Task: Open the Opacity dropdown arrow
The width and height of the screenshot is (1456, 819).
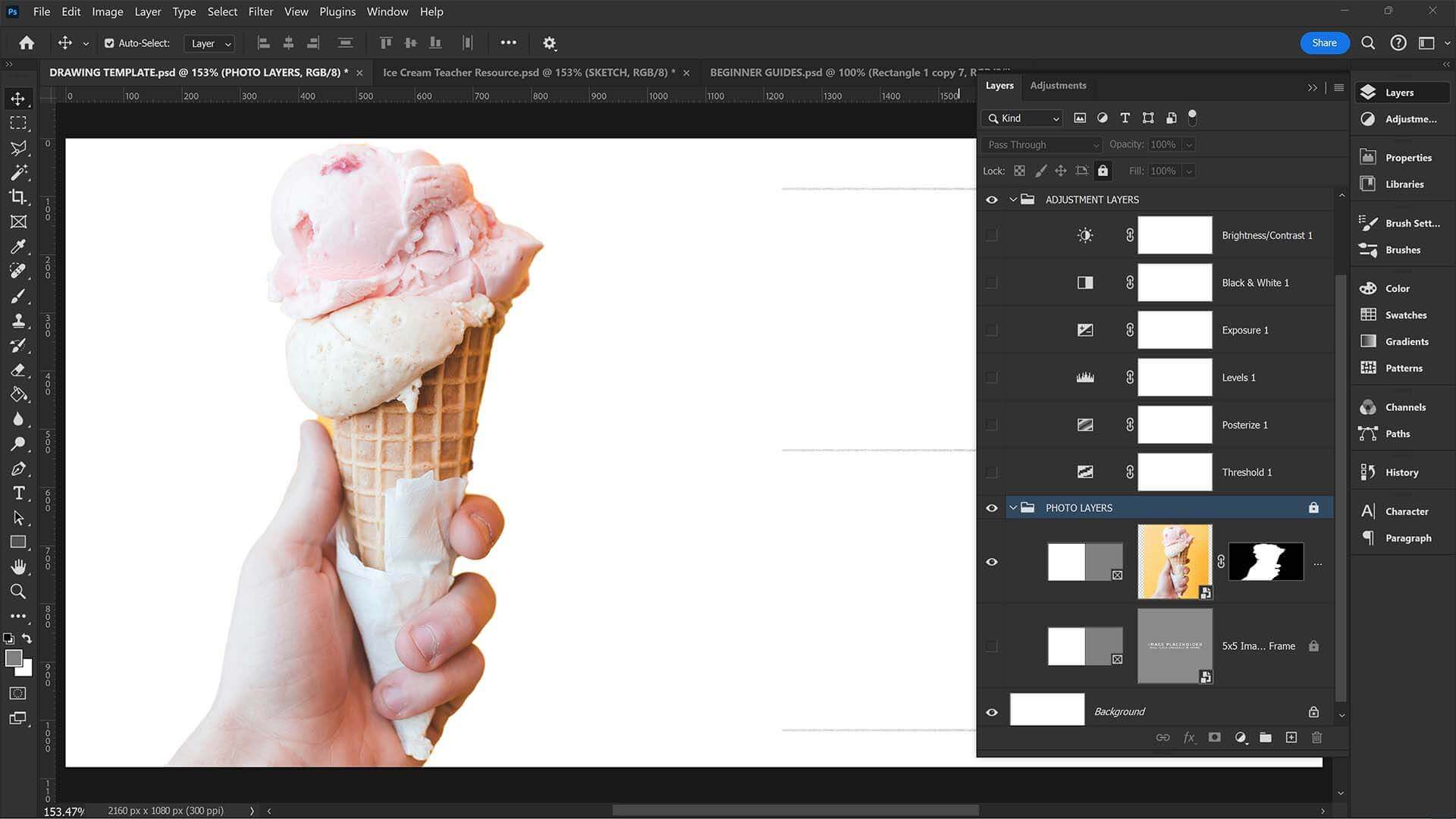Action: pyautogui.click(x=1188, y=144)
